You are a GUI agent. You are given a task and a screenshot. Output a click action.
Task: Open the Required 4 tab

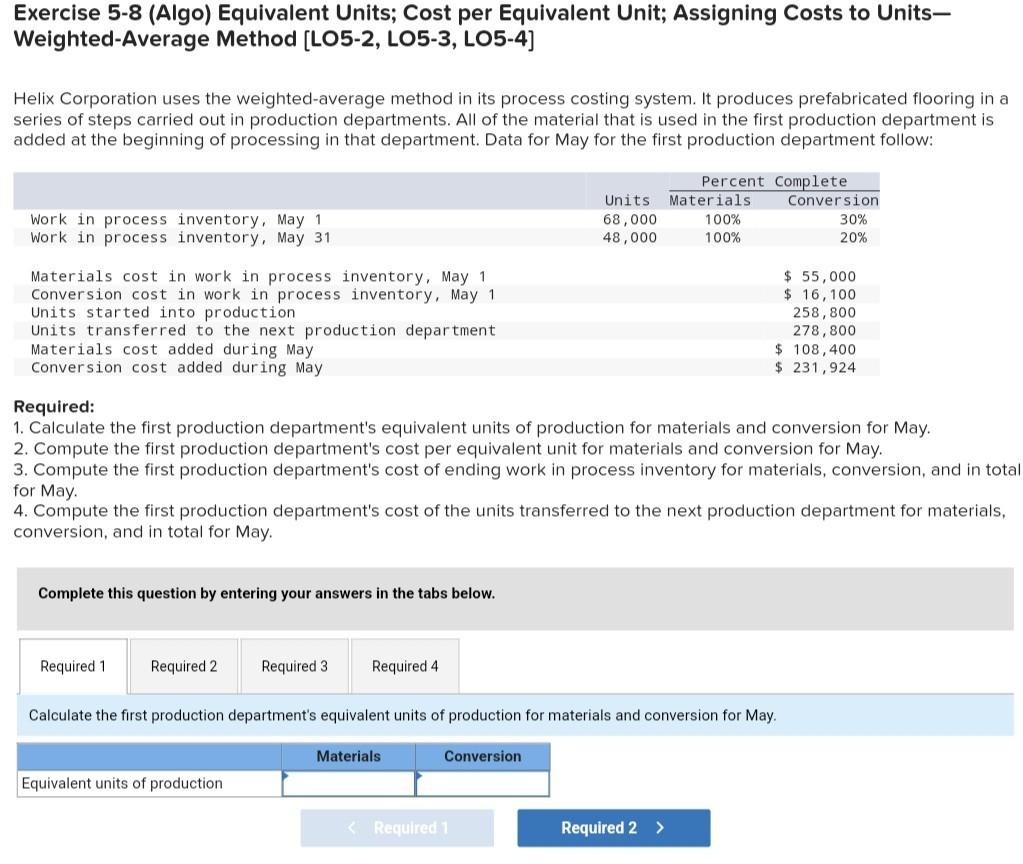coord(405,666)
